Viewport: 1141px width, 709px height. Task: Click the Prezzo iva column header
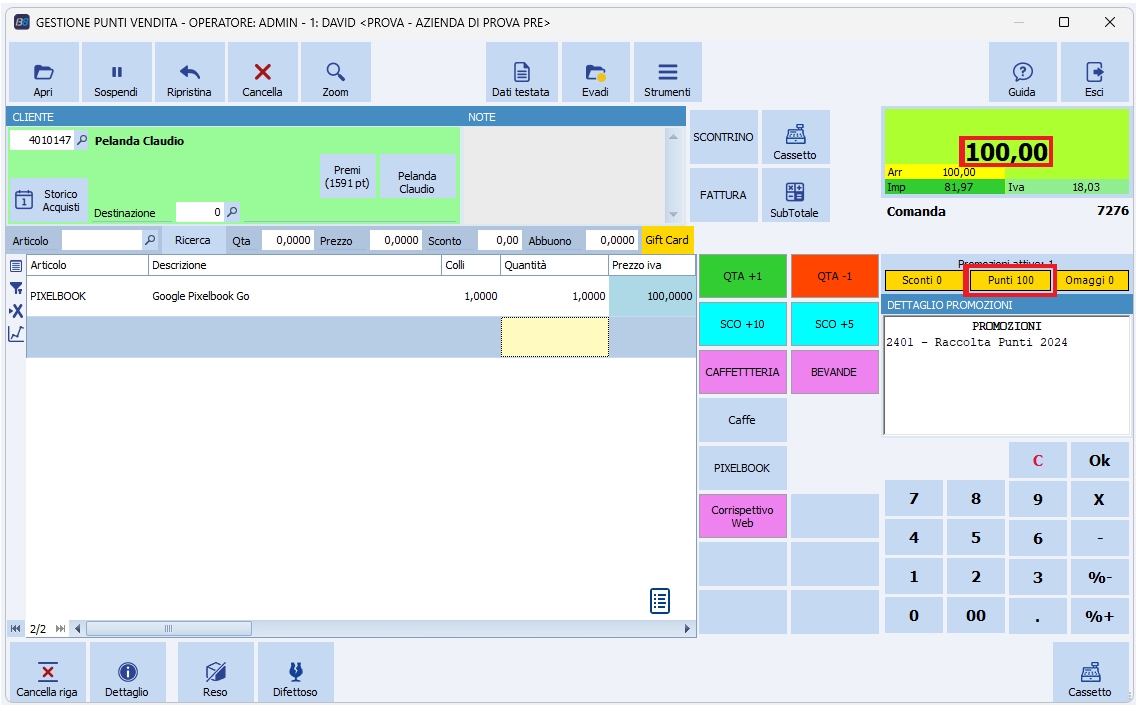point(651,266)
